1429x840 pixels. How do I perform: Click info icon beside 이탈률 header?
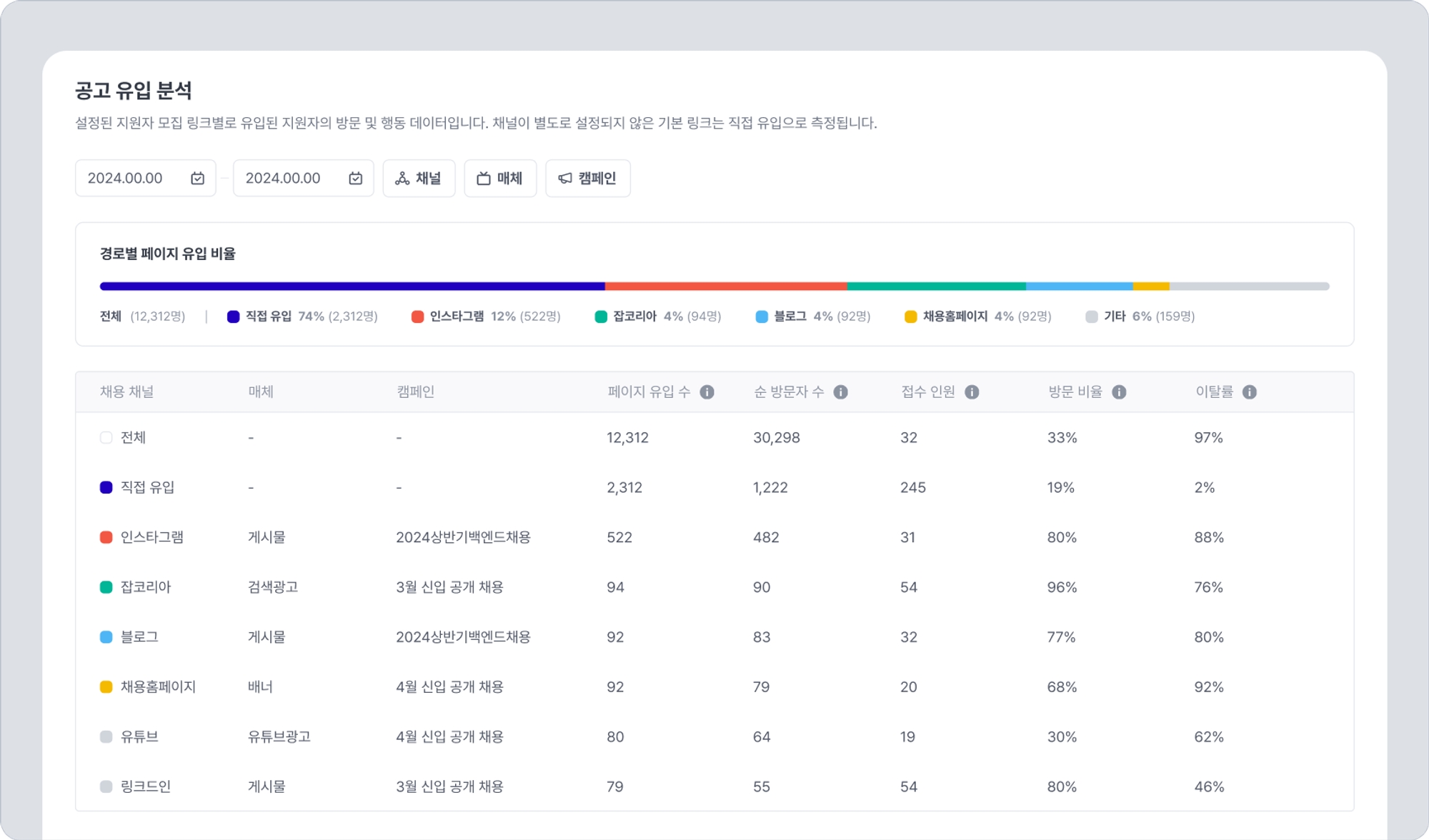1249,392
